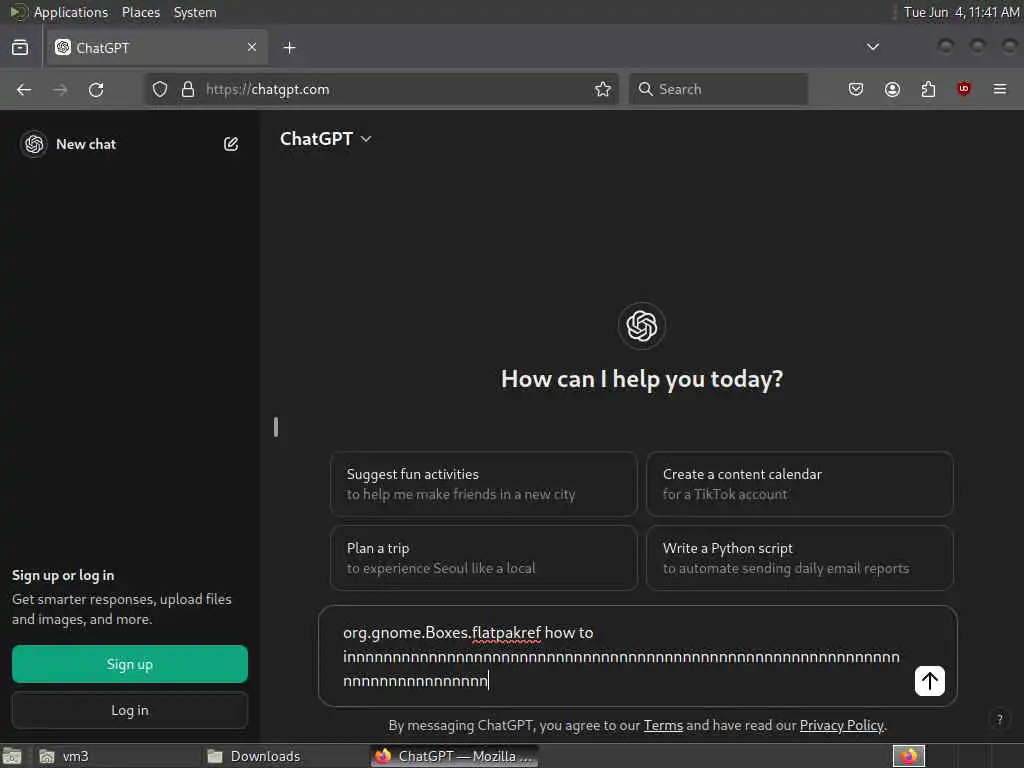This screenshot has height=768, width=1024.
Task: Choose the Plan a trip prompt
Action: pos(483,558)
